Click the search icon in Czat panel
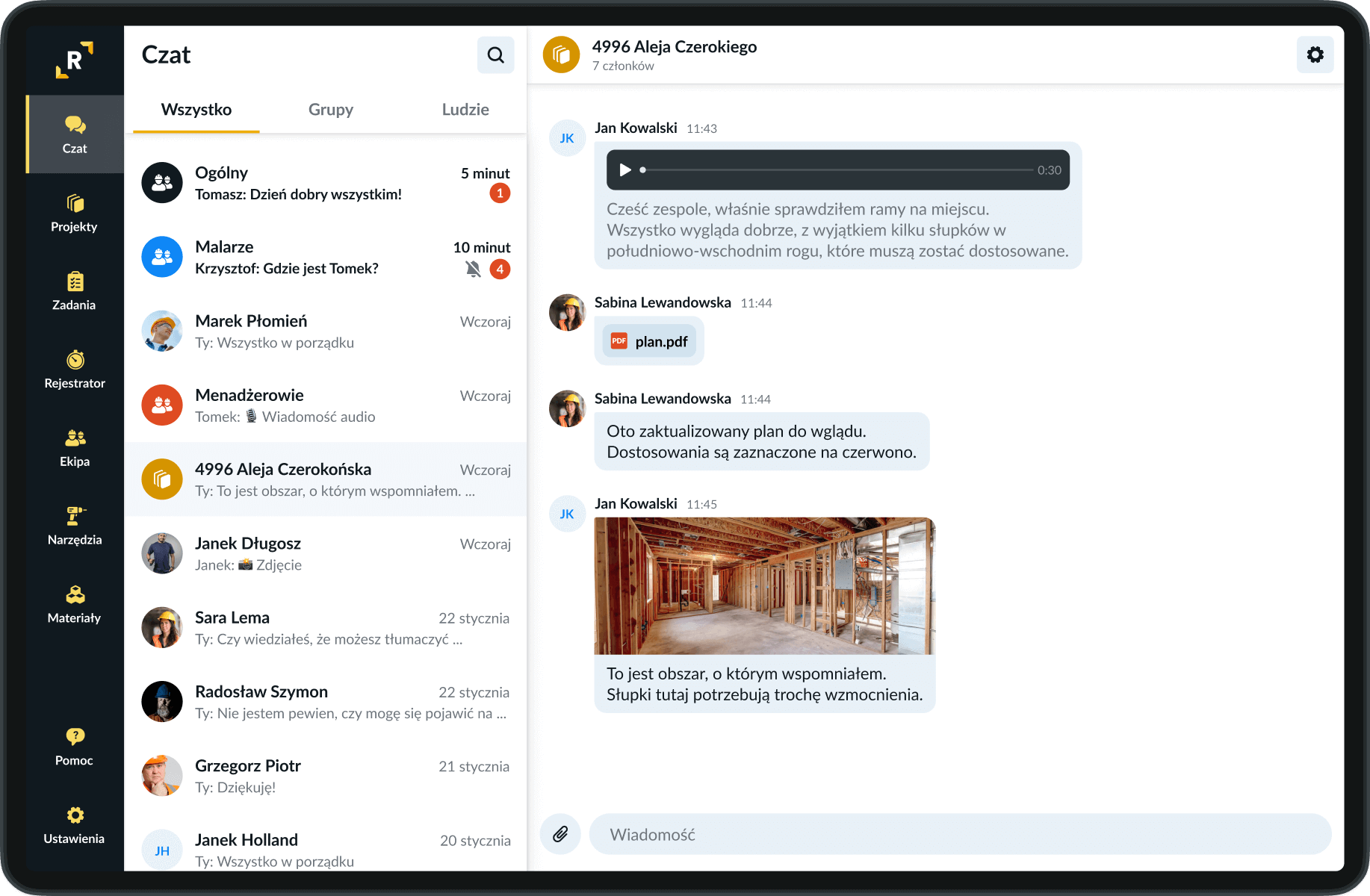Image resolution: width=1370 pixels, height=896 pixels. point(496,55)
